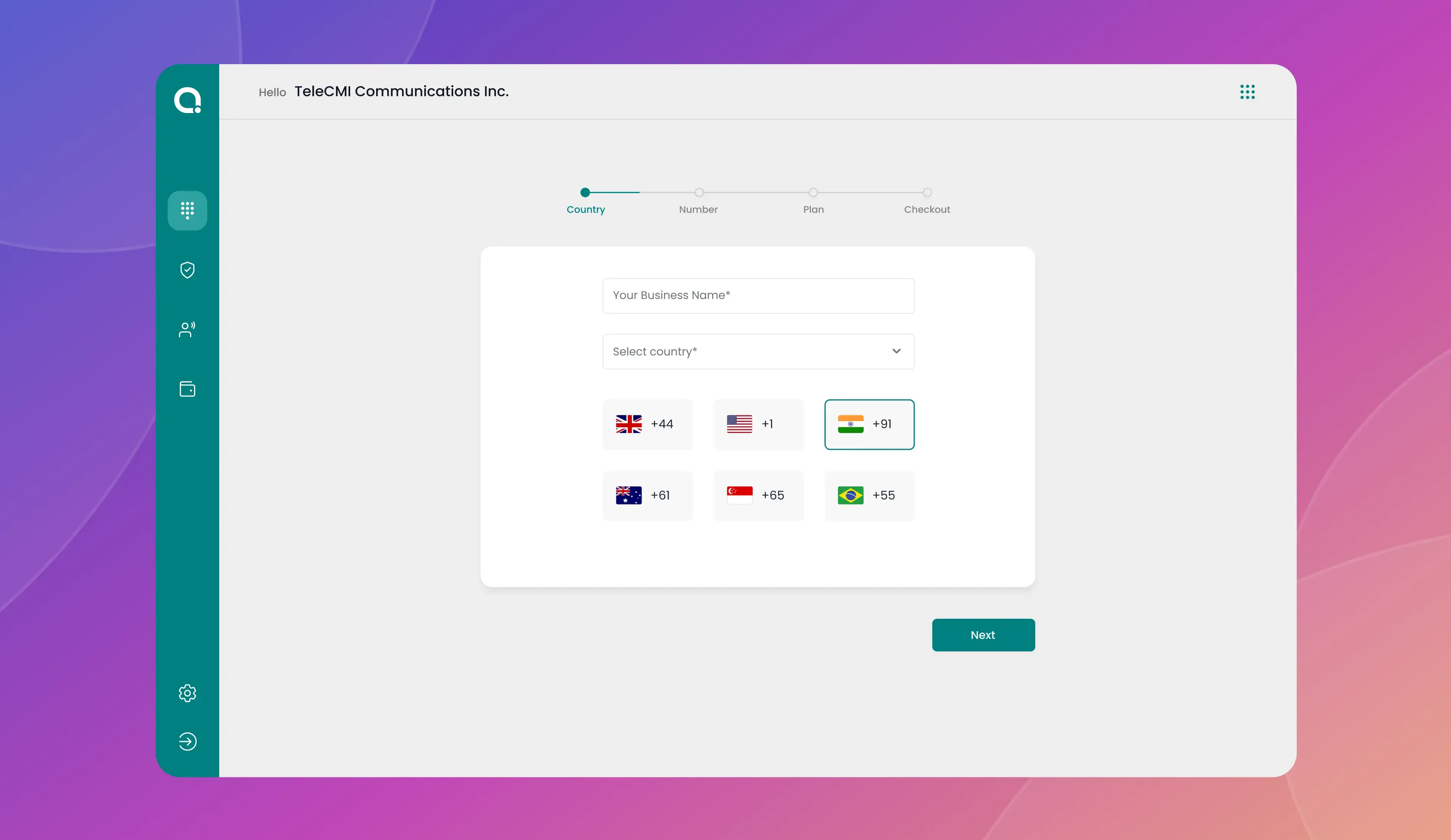Focus the Your Business Name field
The height and width of the screenshot is (840, 1451).
click(758, 296)
